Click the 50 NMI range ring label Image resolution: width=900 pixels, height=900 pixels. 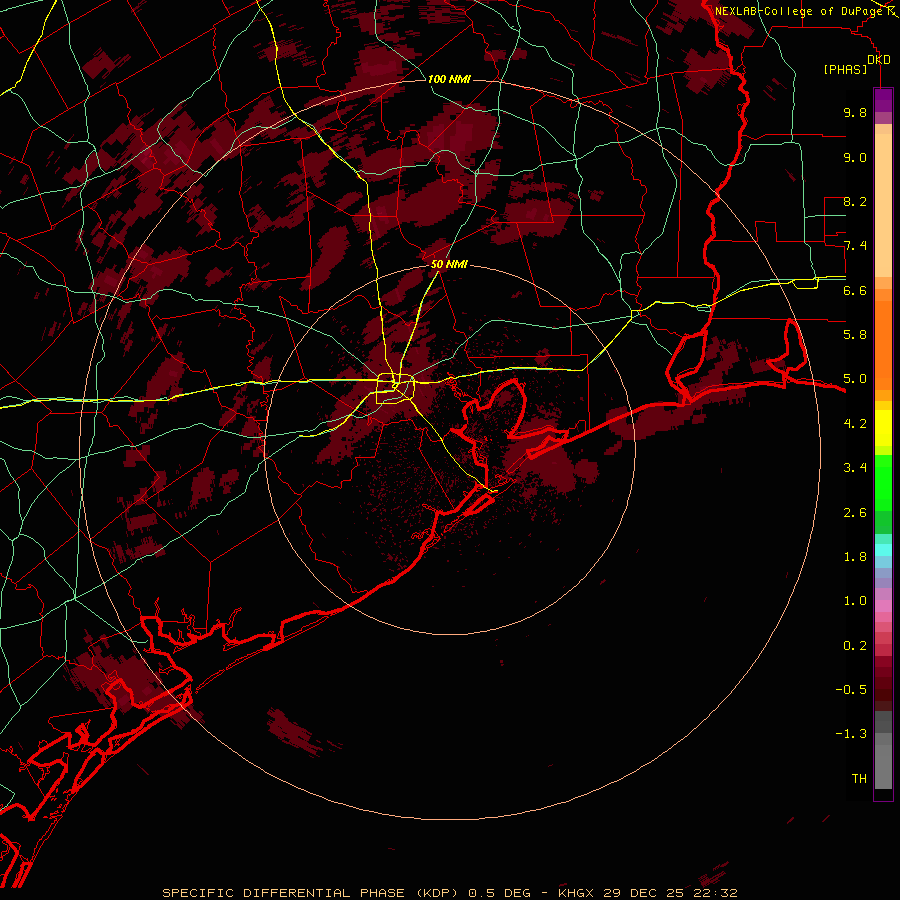tap(449, 264)
